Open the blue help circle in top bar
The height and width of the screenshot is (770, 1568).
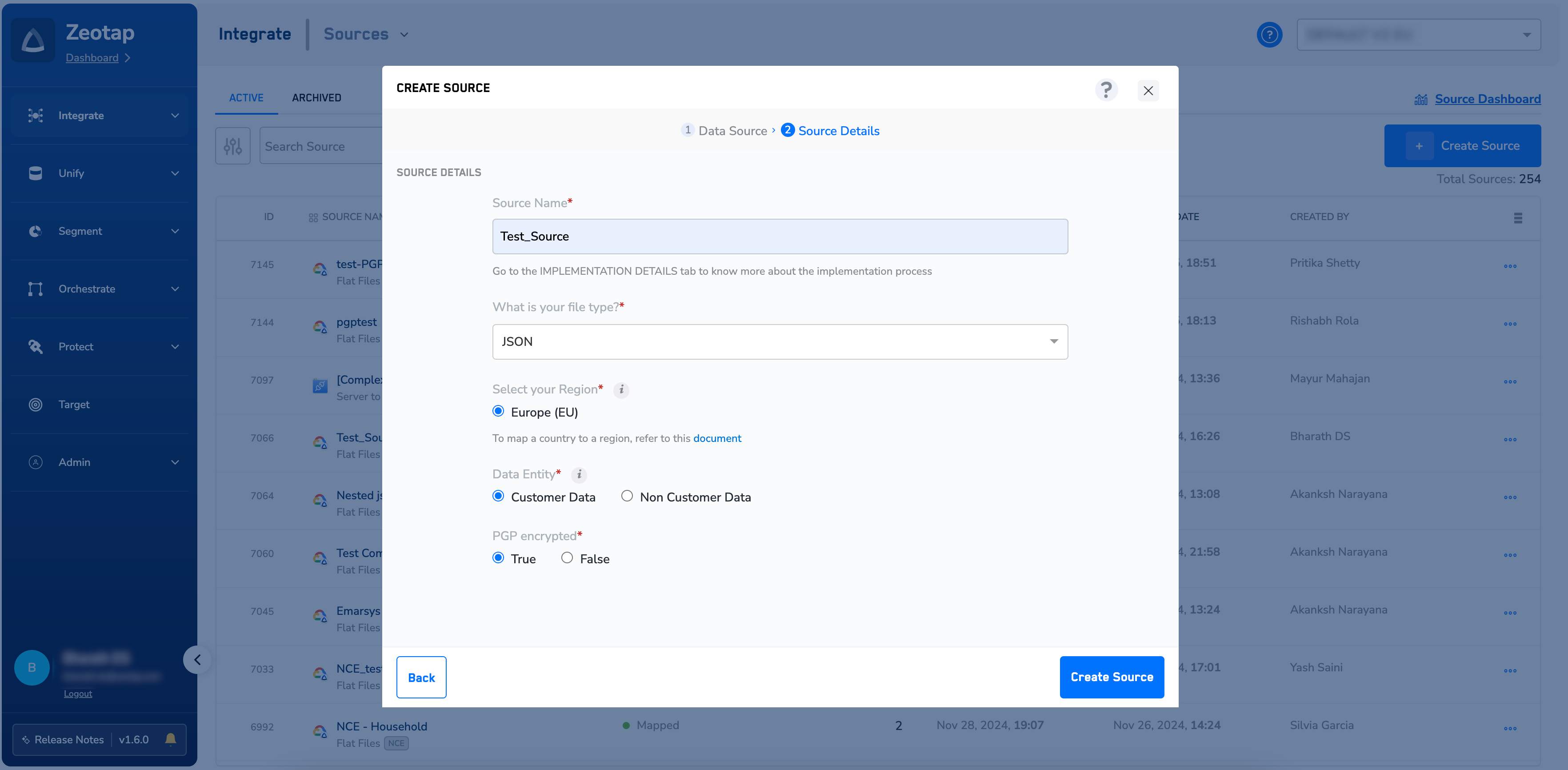click(x=1269, y=35)
